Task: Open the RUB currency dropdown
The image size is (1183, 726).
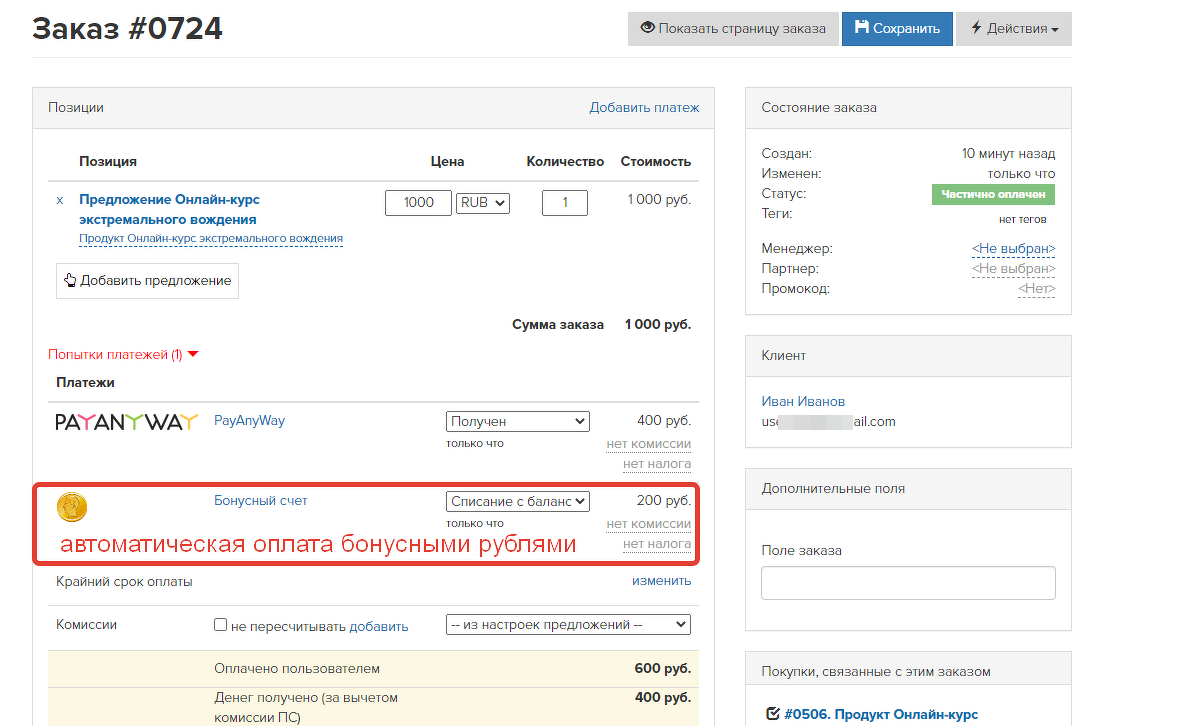Action: tap(482, 202)
